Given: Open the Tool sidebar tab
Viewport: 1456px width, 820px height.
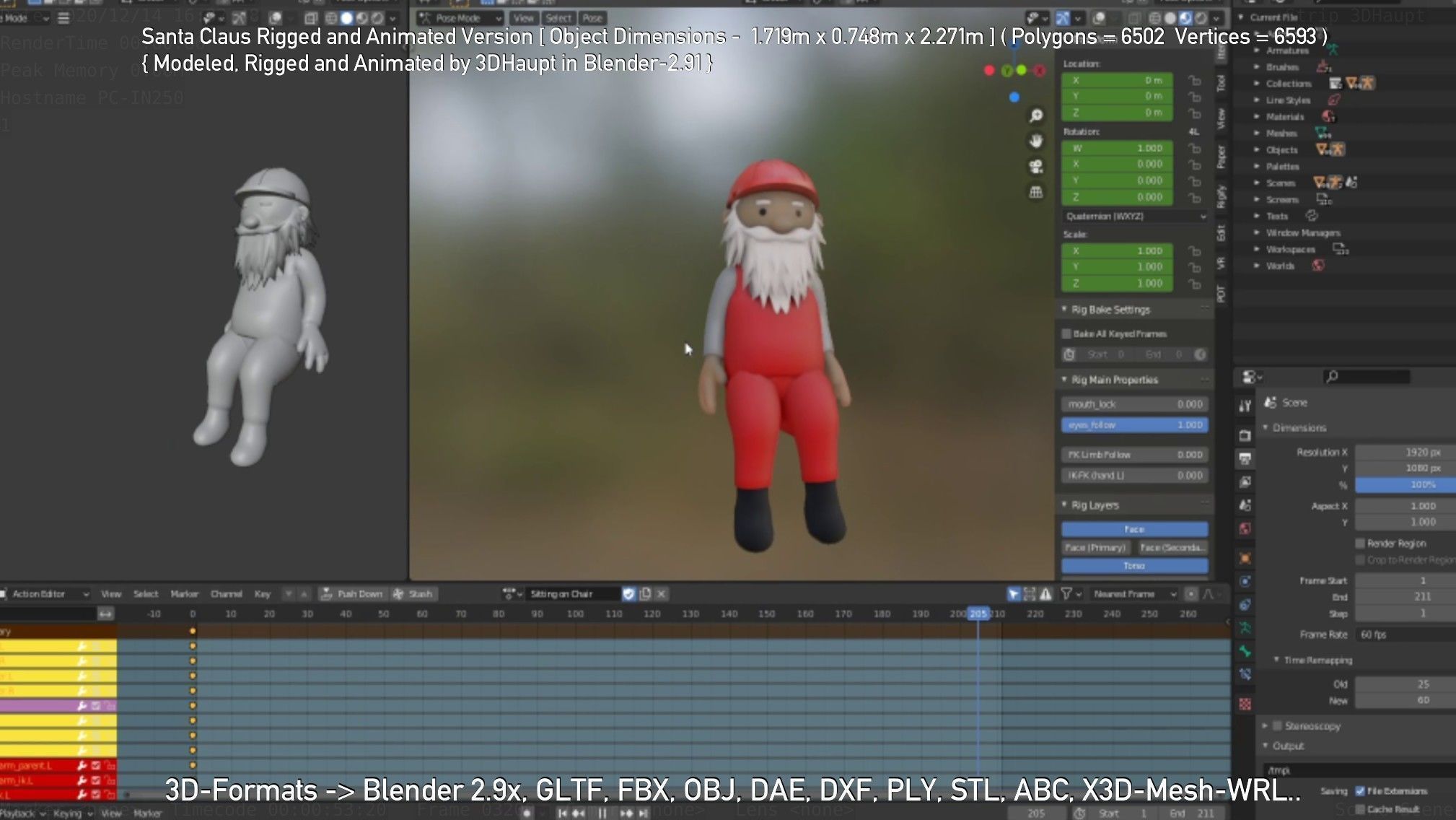Looking at the screenshot, I should click(x=1221, y=83).
